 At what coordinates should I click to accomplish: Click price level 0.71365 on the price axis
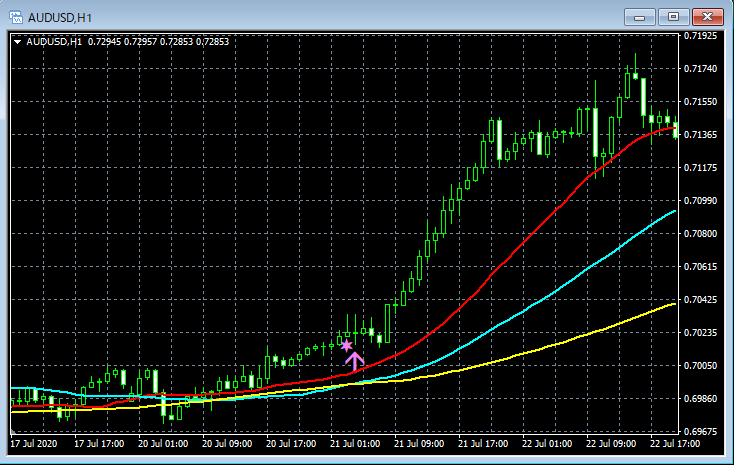point(700,134)
